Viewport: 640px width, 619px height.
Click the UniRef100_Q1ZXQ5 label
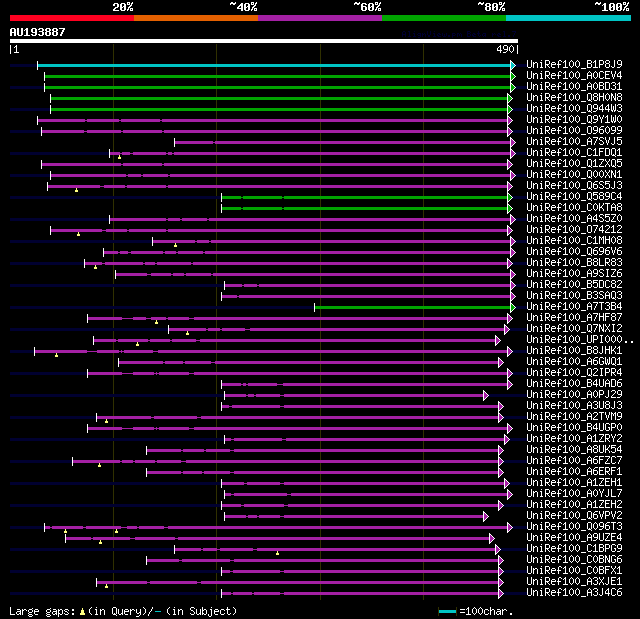coord(574,164)
